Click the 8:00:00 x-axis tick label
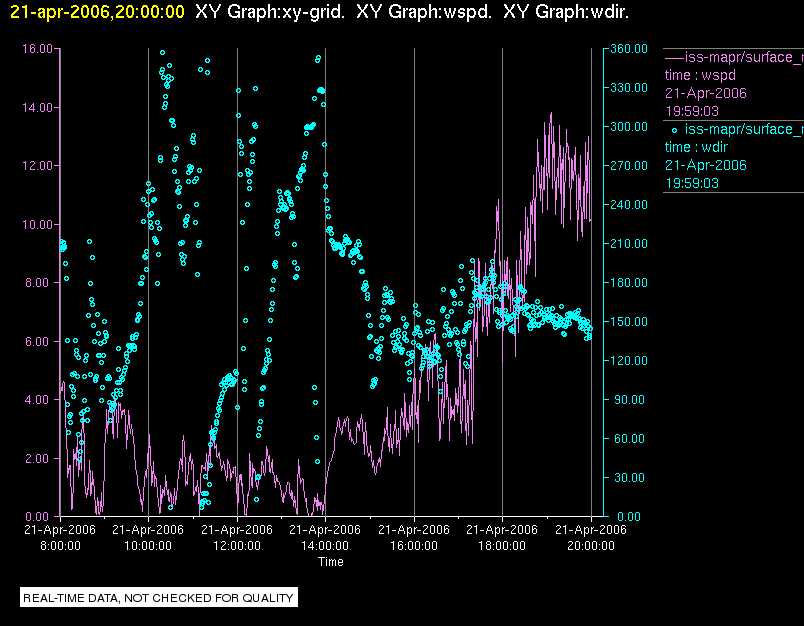Image resolution: width=804 pixels, height=626 pixels. click(x=60, y=546)
